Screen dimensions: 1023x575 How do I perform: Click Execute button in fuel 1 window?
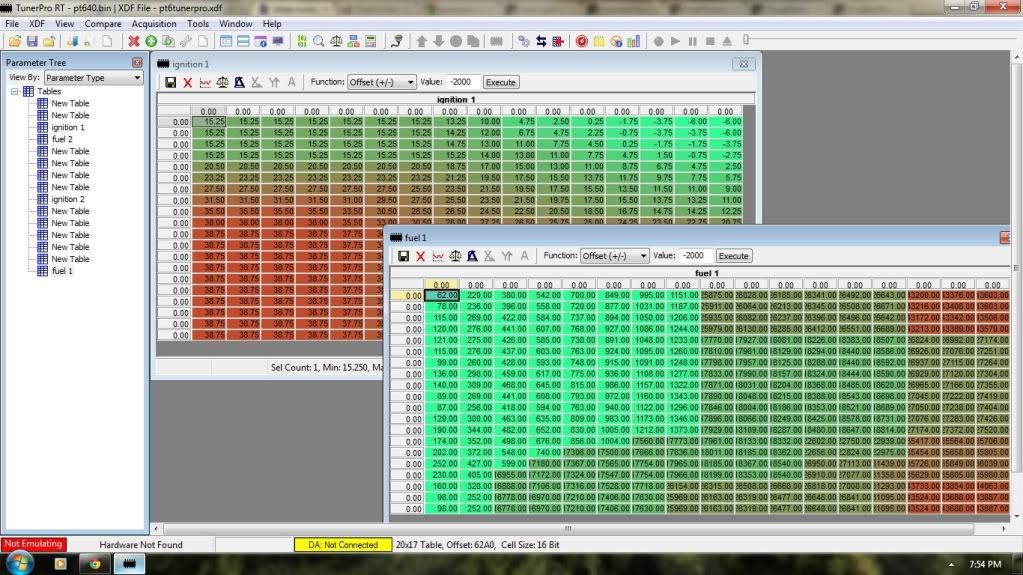[x=733, y=256]
